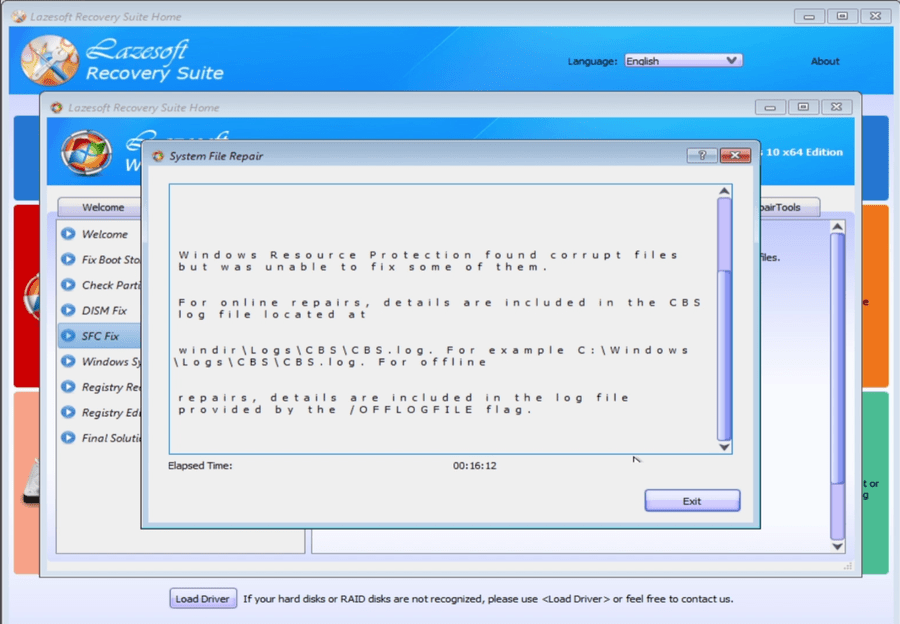Click the arrow icon beside Registry Edi…
The height and width of the screenshot is (624, 900).
click(68, 412)
